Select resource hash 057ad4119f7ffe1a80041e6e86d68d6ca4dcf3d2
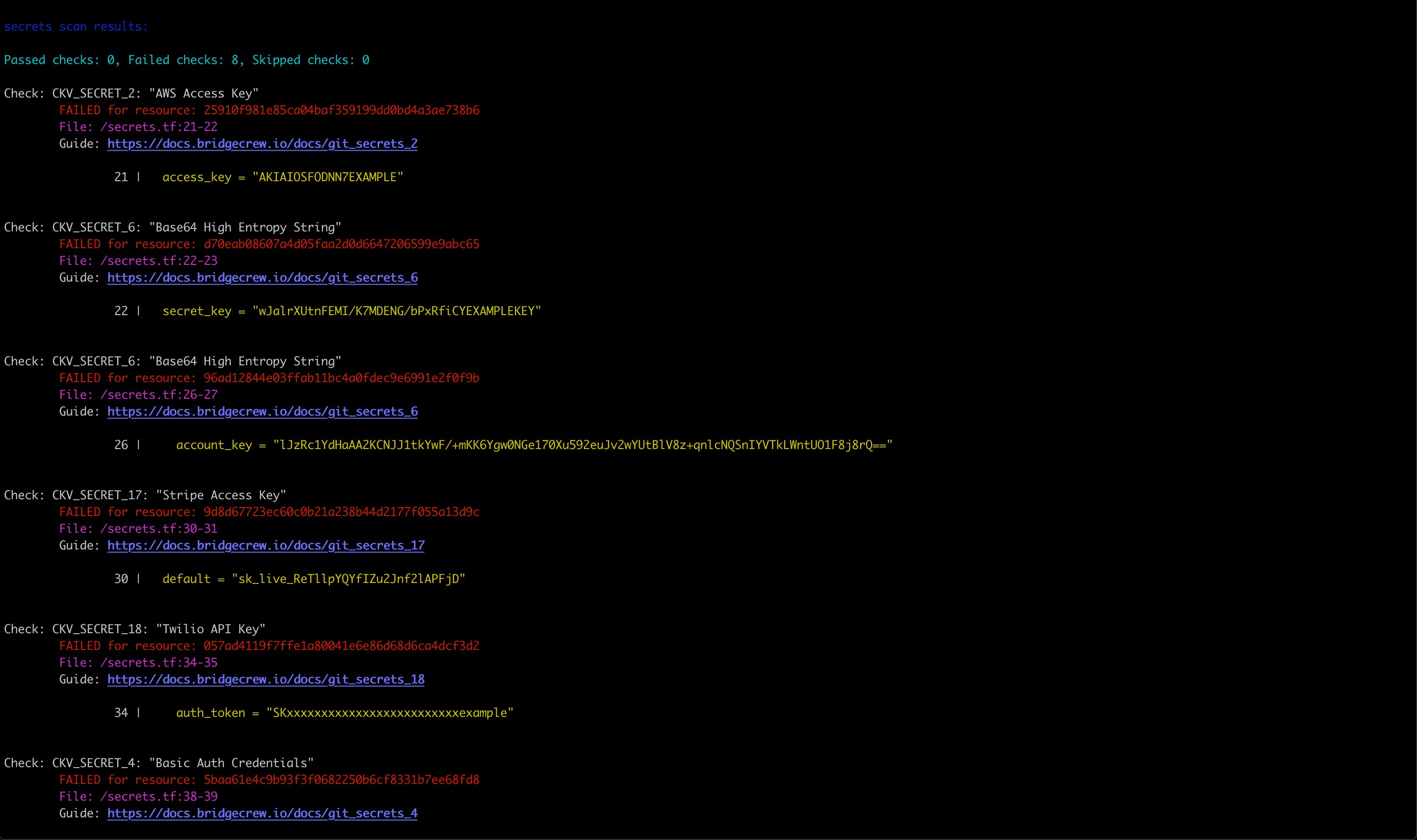The width and height of the screenshot is (1417, 840). tap(341, 646)
